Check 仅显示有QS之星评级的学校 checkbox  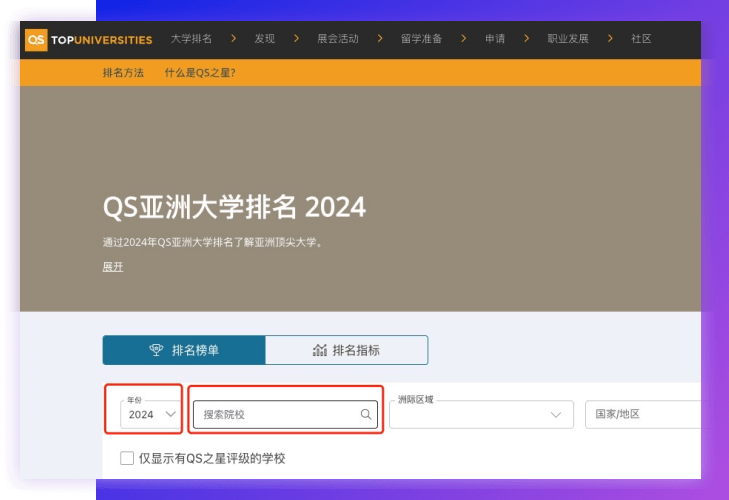pos(127,458)
